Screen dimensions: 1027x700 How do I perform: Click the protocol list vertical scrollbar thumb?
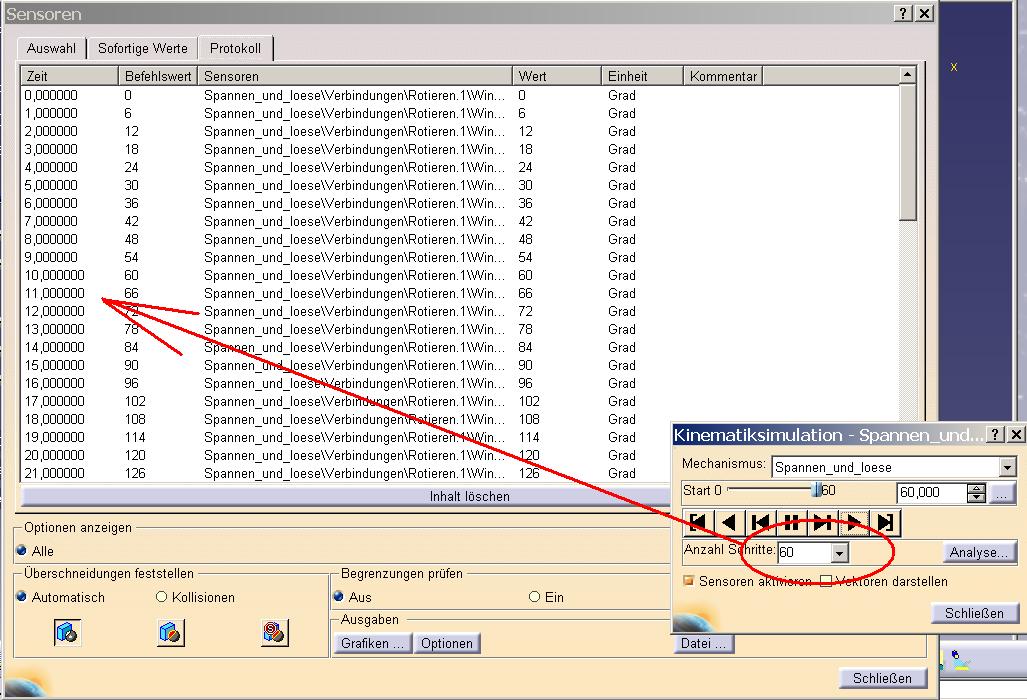pyautogui.click(x=907, y=153)
